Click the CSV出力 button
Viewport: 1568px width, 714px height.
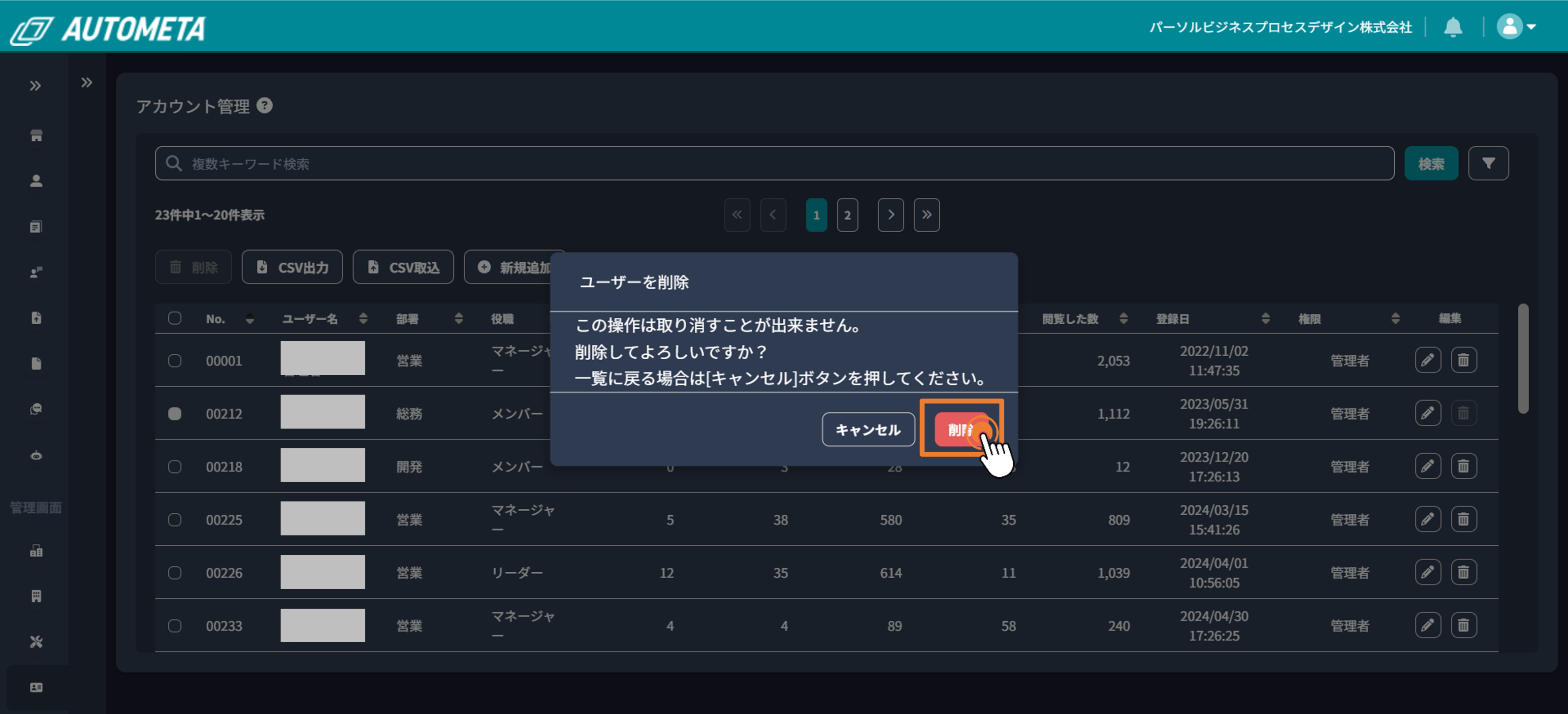tap(292, 267)
